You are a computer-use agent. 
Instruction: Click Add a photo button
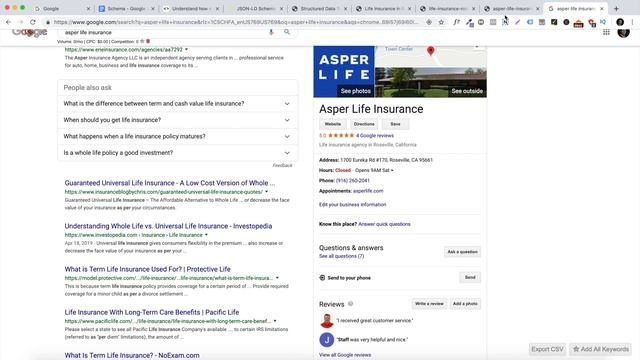[x=465, y=304]
